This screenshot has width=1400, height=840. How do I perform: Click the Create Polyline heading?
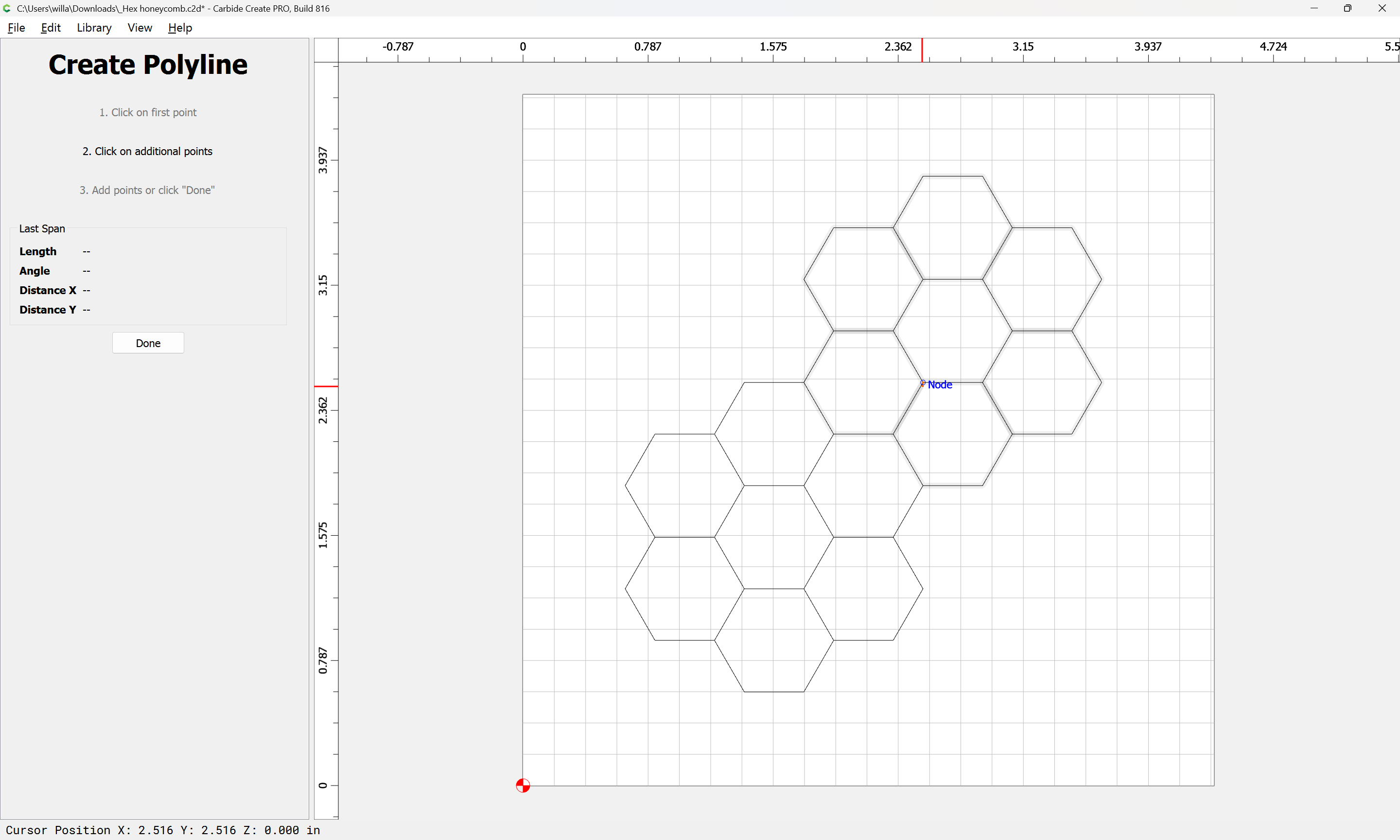click(x=148, y=65)
